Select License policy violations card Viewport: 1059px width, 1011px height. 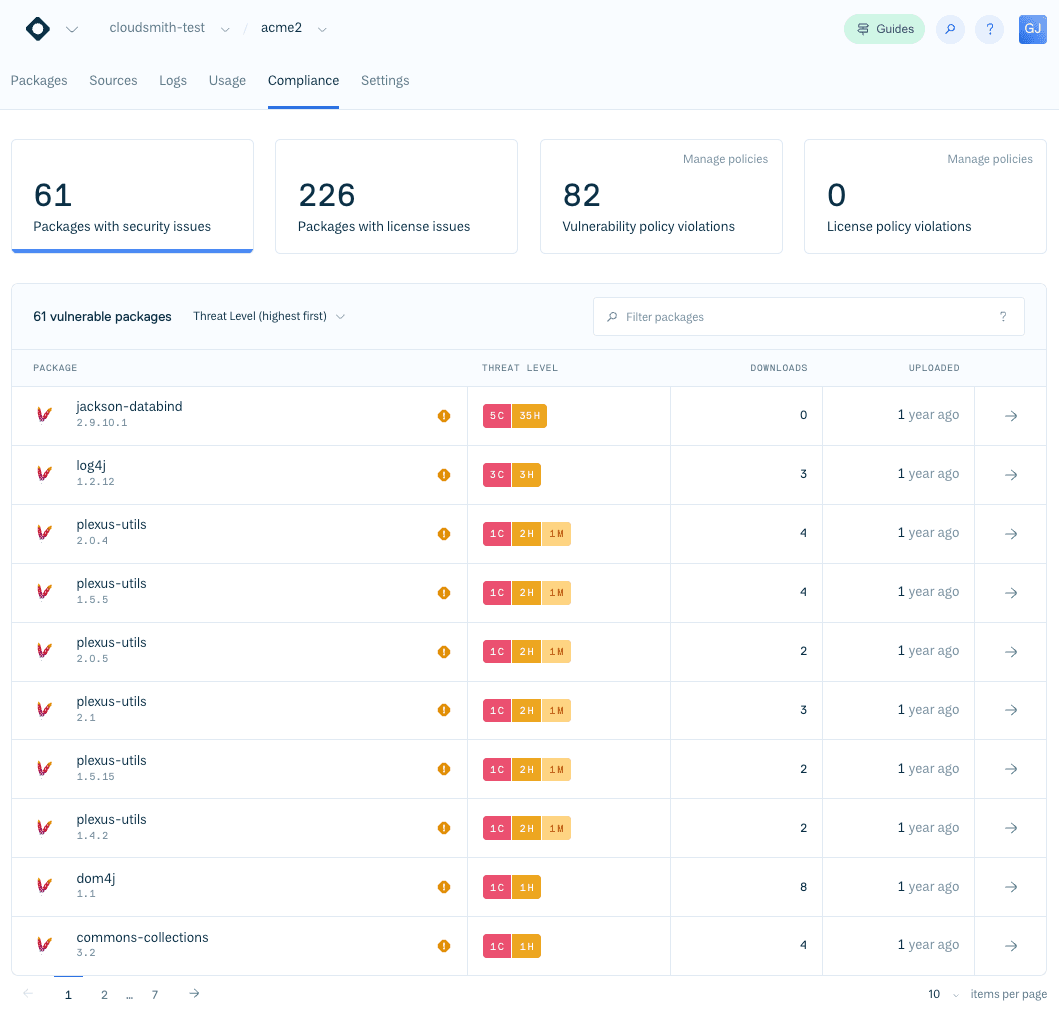pos(925,197)
